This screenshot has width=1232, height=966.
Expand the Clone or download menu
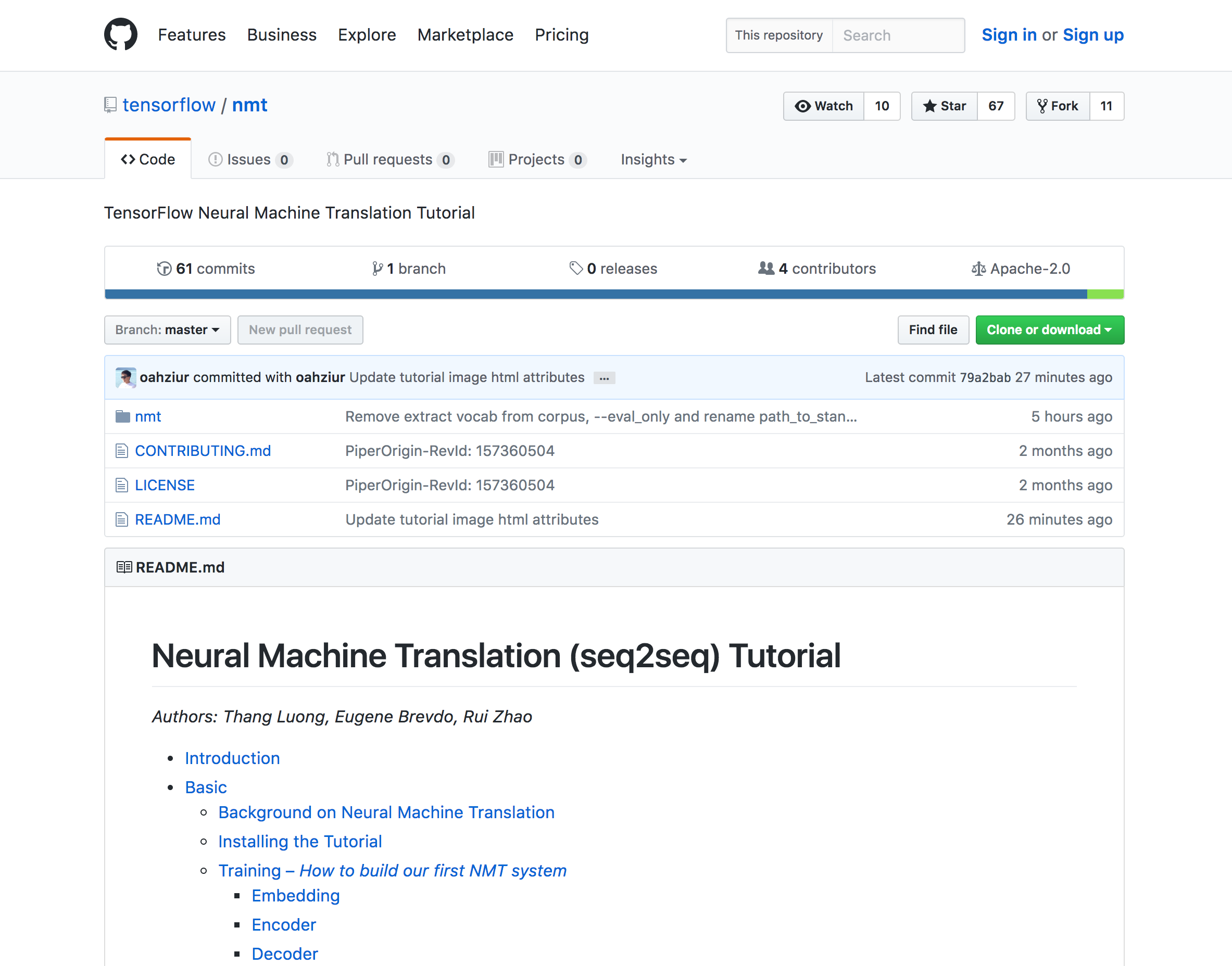point(1049,330)
